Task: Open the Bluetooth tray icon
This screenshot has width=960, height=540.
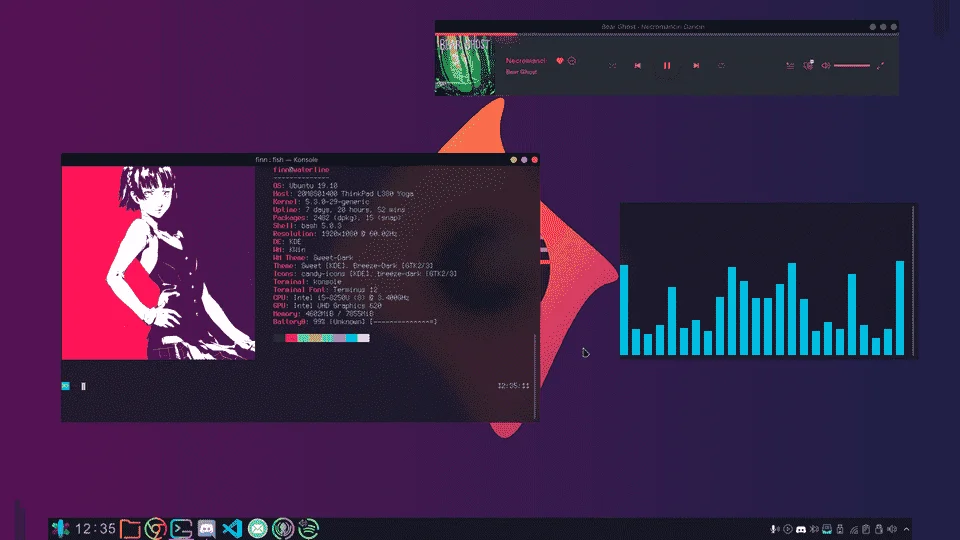Action: click(x=814, y=529)
